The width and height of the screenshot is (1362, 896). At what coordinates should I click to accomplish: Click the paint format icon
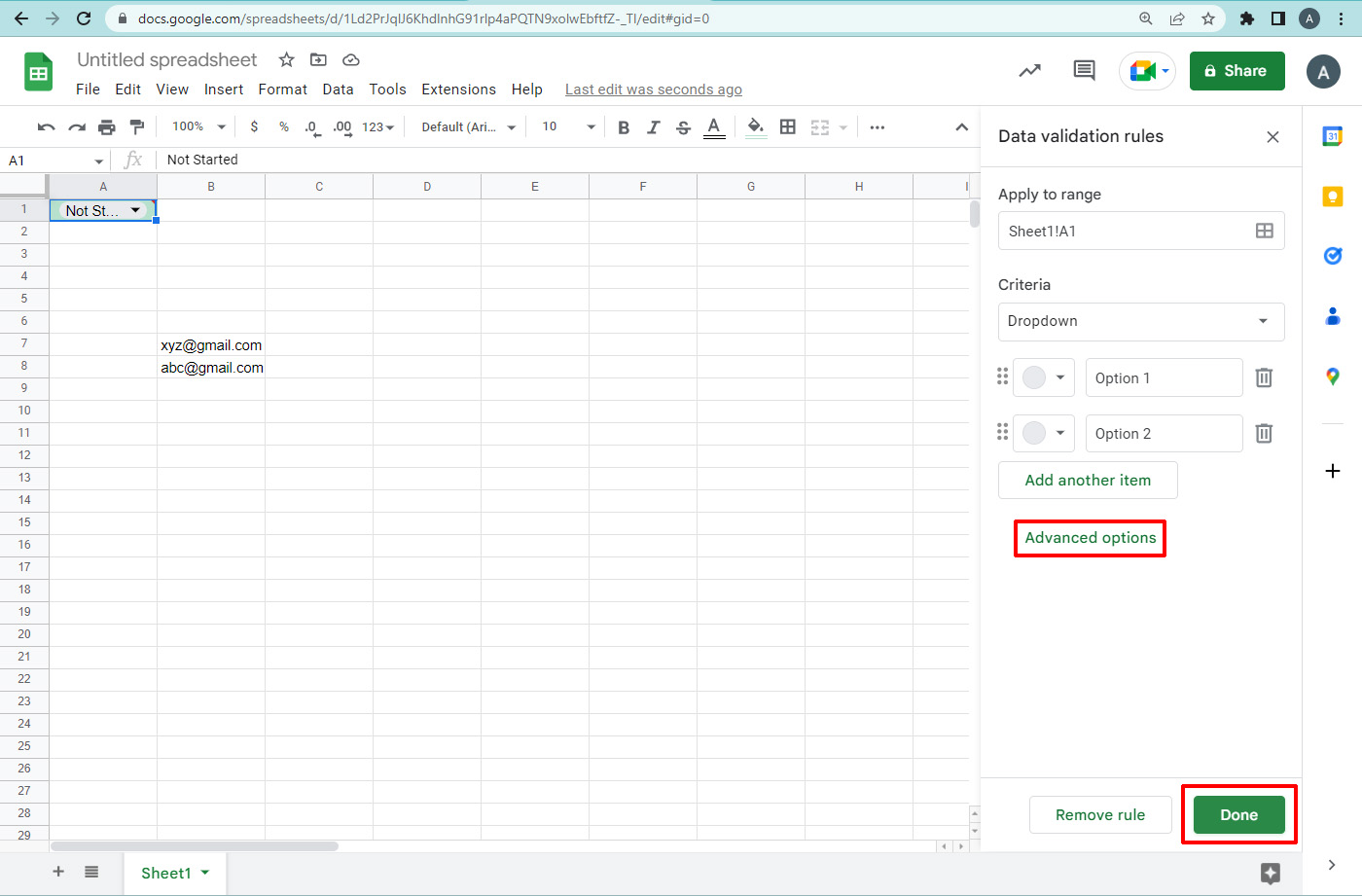coord(137,127)
